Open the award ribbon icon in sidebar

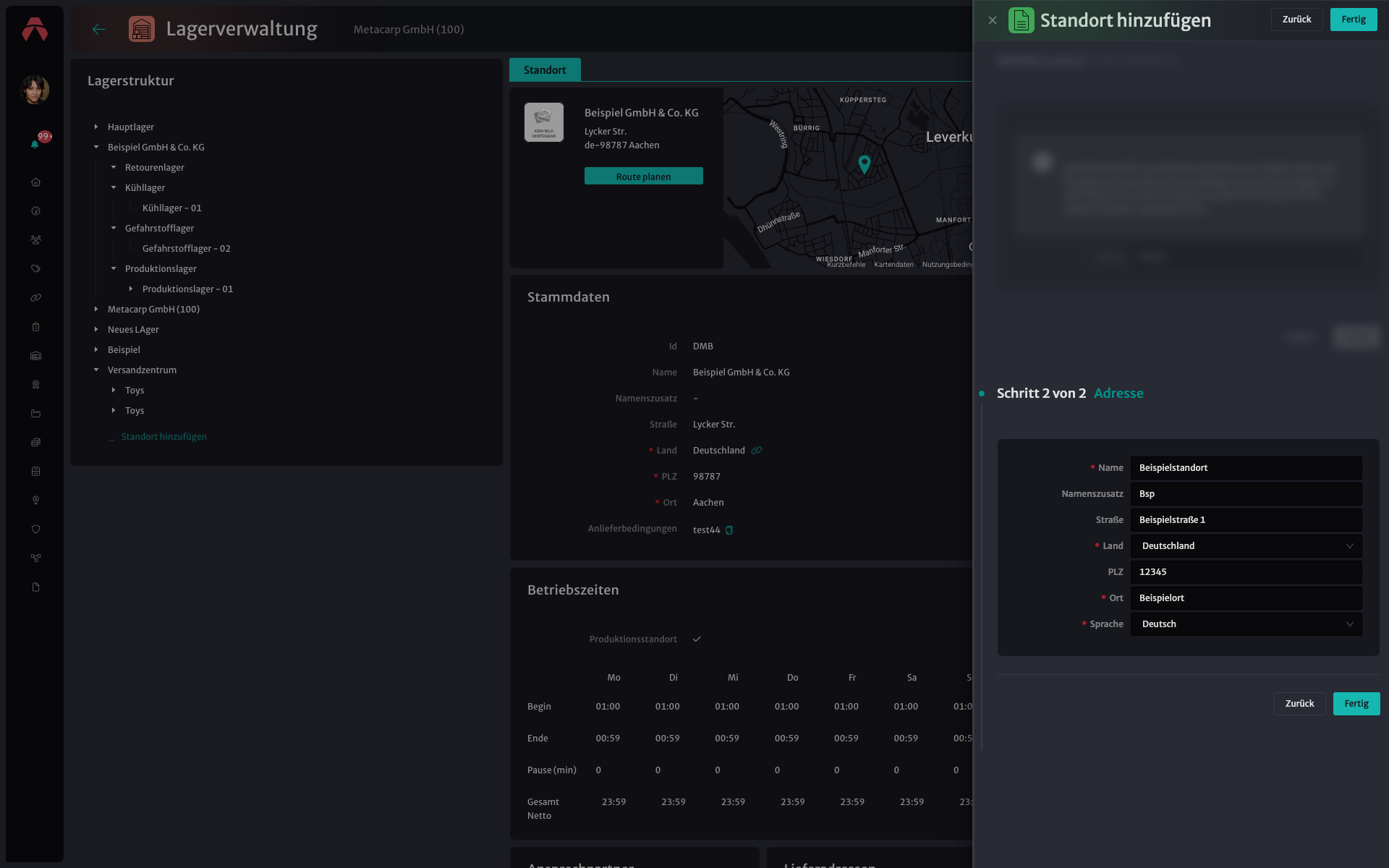[35, 385]
